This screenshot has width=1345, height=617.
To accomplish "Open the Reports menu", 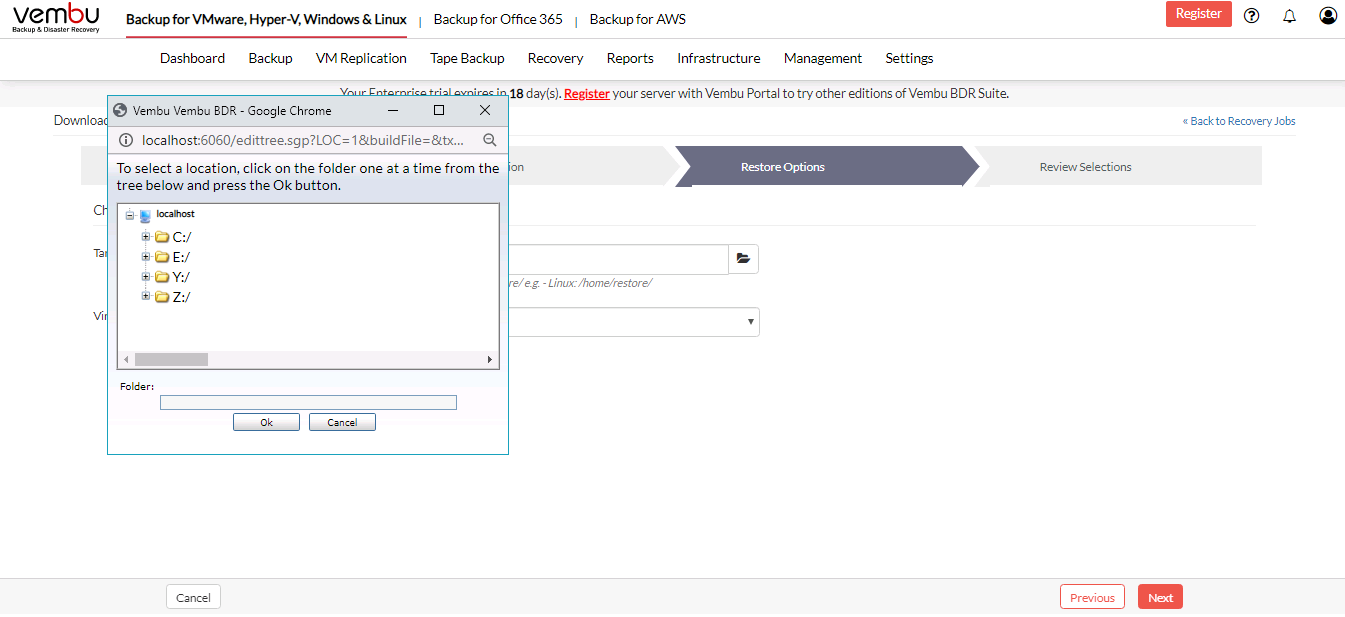I will (630, 58).
